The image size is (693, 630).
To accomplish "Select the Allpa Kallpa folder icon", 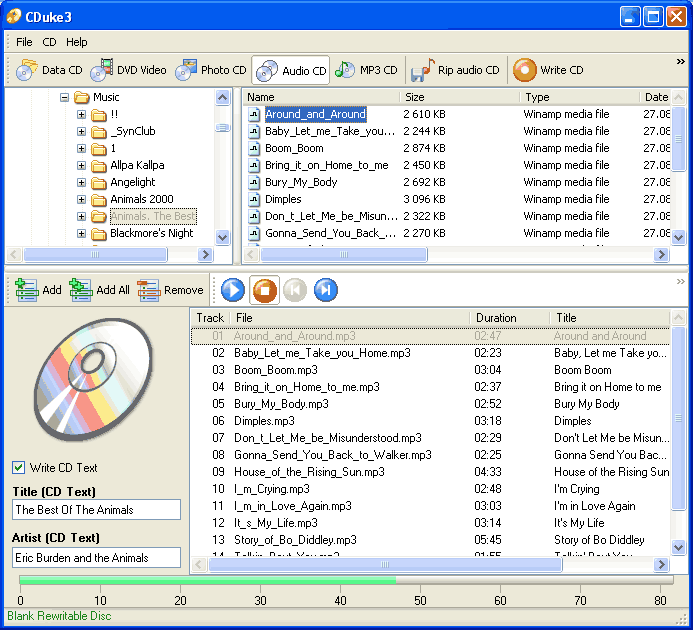I will [x=99, y=166].
